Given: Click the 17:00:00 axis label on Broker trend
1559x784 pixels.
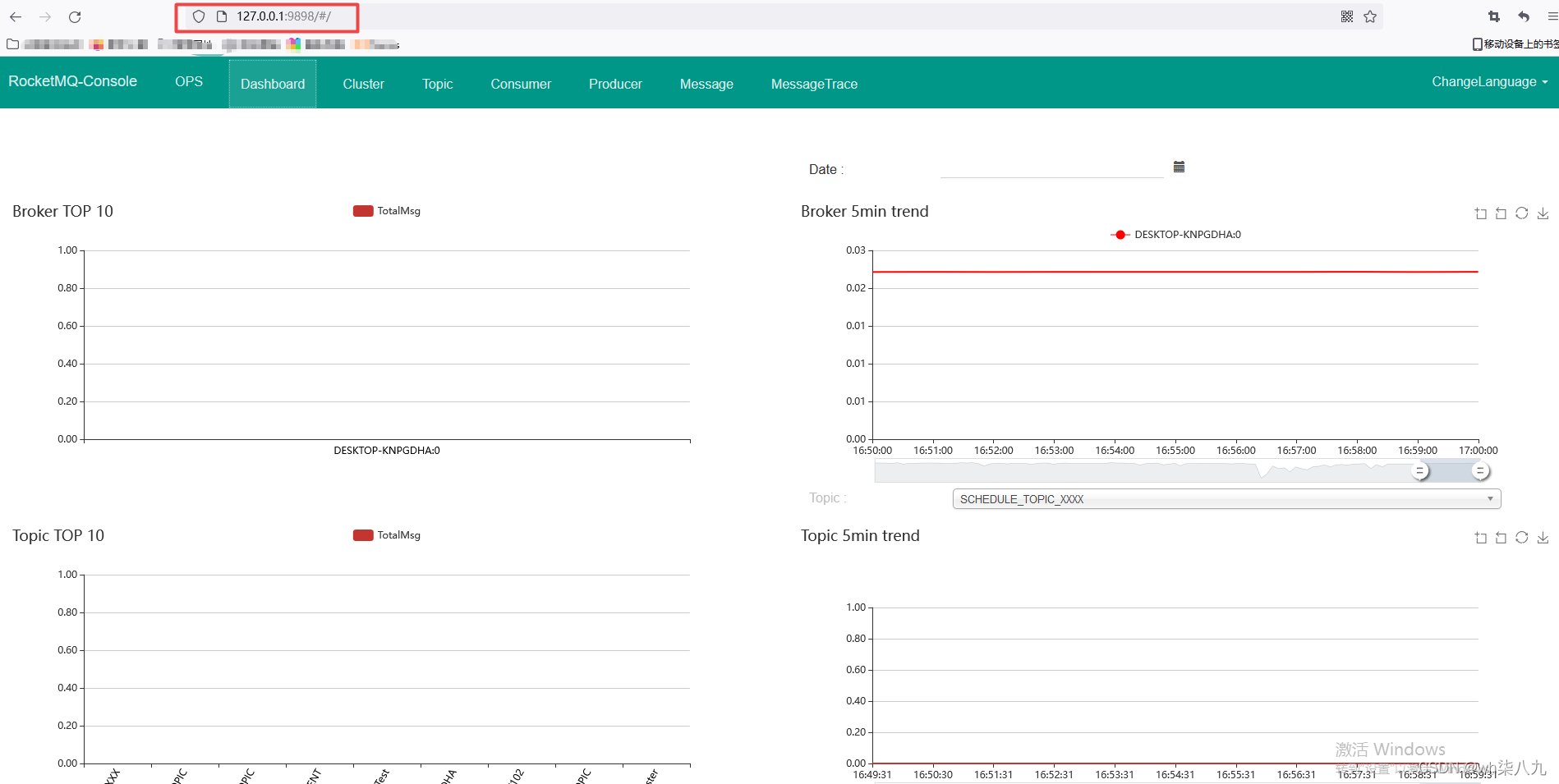Looking at the screenshot, I should 1479,451.
